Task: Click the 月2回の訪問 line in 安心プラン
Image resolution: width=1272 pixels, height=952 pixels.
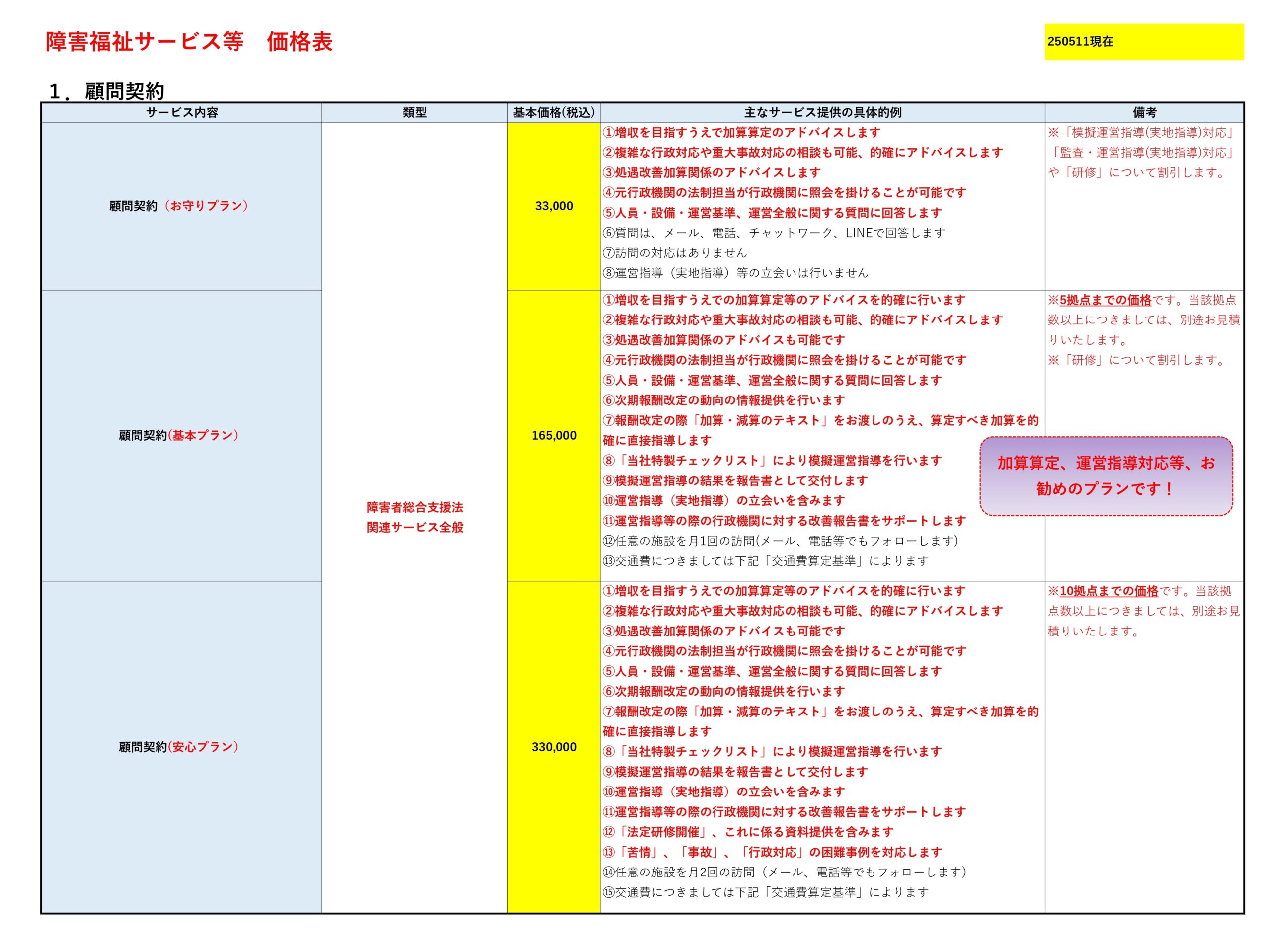Action: [x=785, y=872]
